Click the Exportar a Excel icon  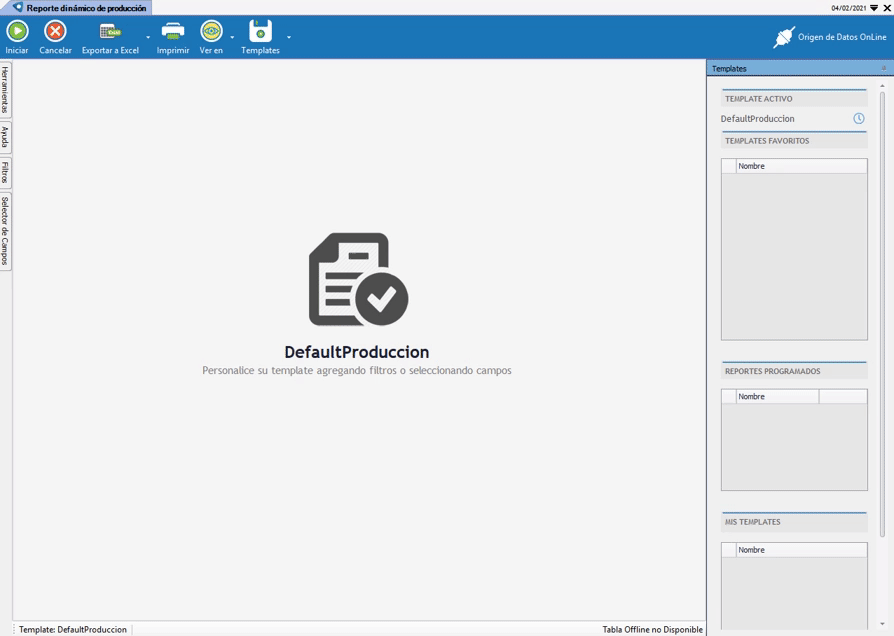[110, 31]
